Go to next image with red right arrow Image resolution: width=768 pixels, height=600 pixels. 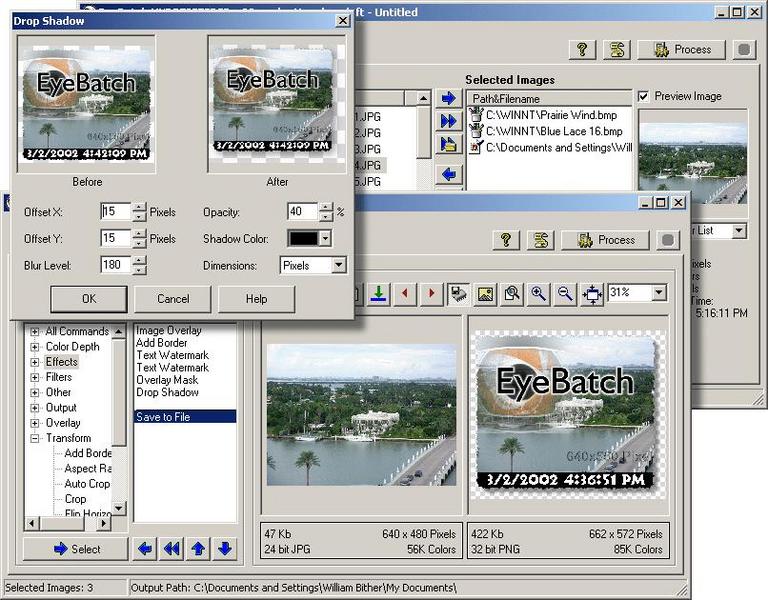(x=431, y=293)
